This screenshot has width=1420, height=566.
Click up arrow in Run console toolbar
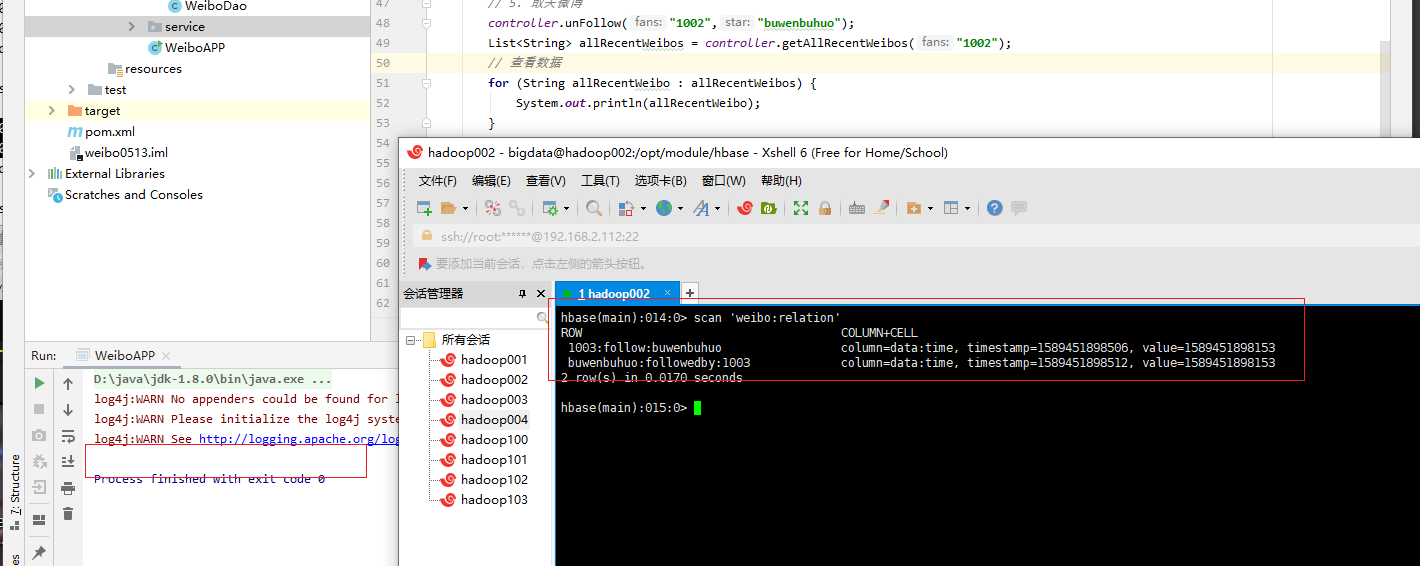(68, 384)
